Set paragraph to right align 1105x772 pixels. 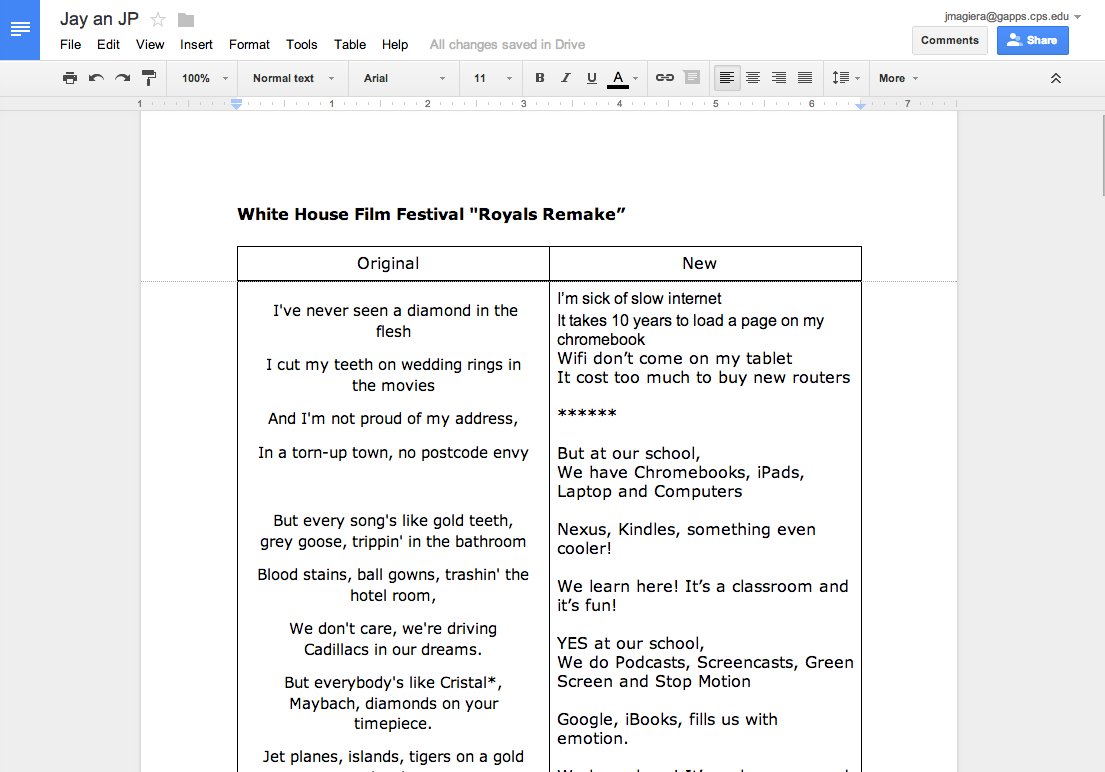[x=779, y=78]
